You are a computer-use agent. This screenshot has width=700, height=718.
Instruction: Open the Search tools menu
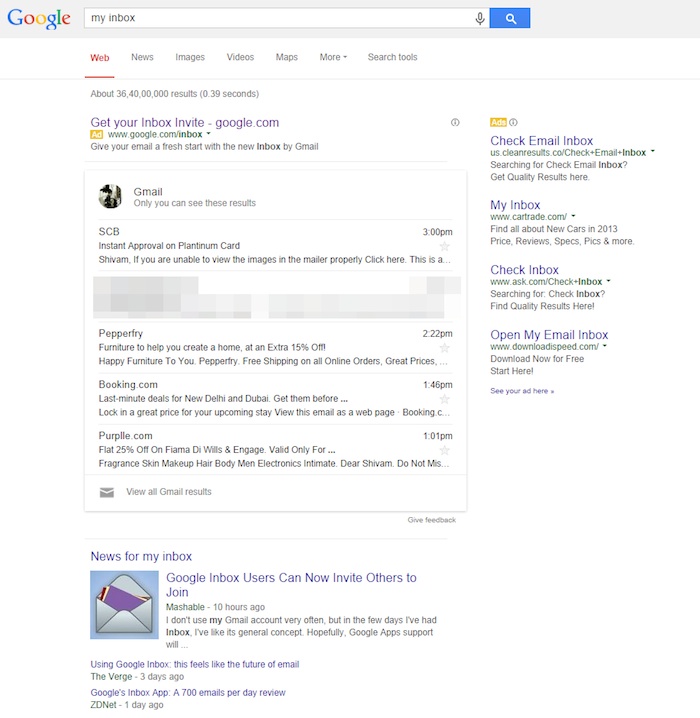point(392,57)
